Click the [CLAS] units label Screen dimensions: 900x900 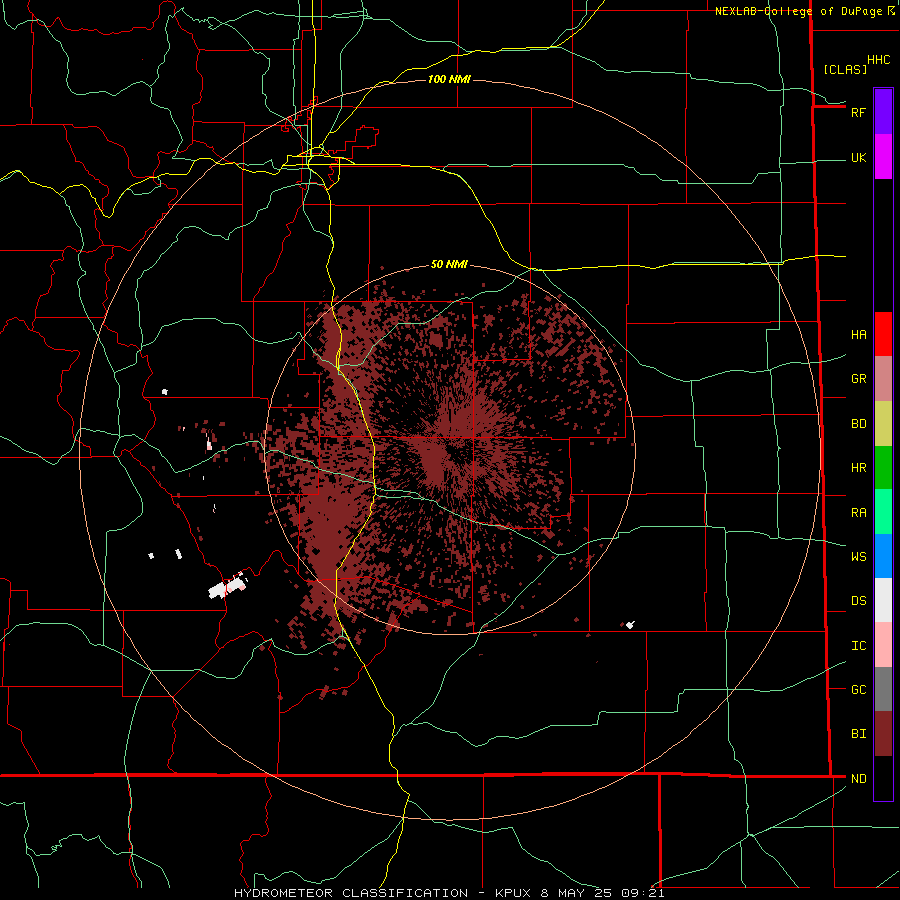point(845,70)
